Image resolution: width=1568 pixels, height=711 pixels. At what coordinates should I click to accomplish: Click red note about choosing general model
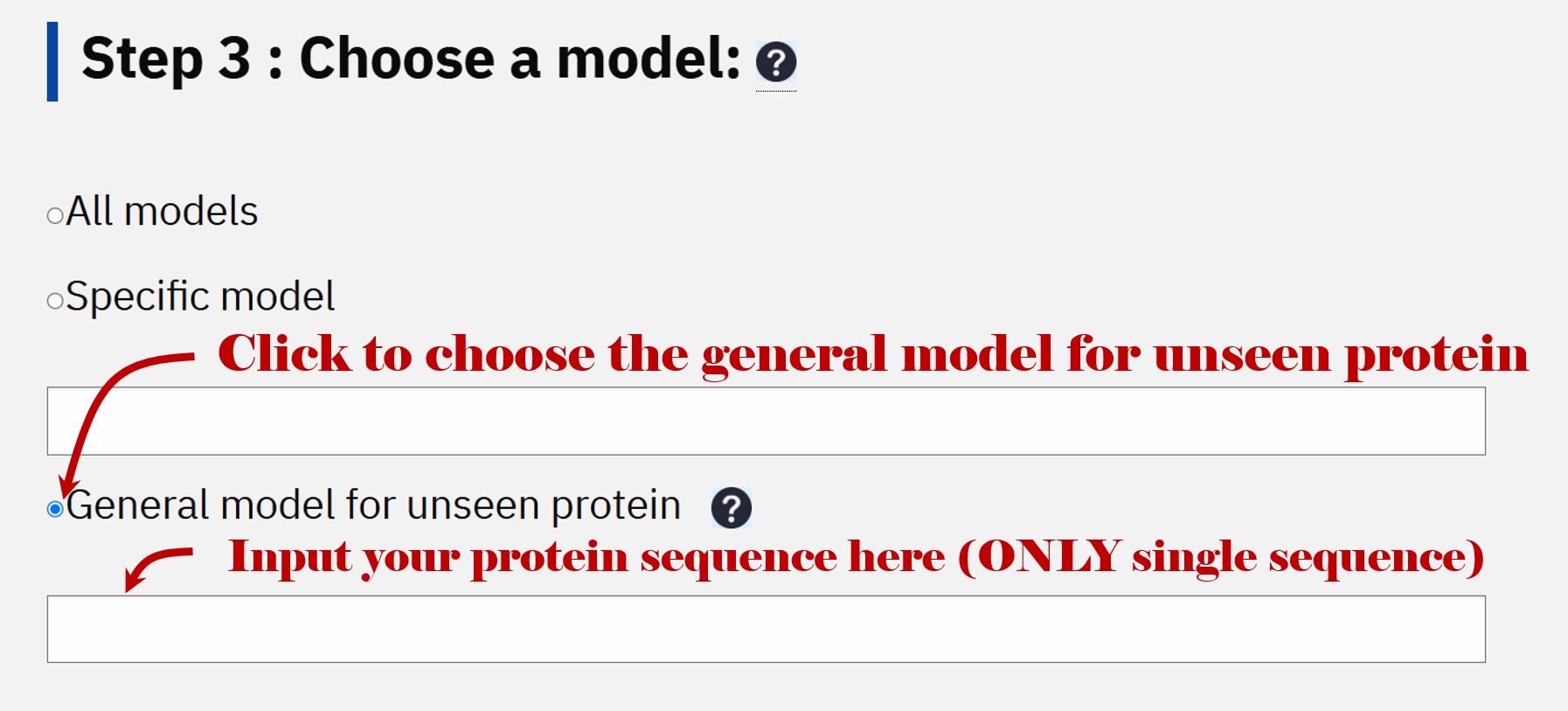pos(872,355)
